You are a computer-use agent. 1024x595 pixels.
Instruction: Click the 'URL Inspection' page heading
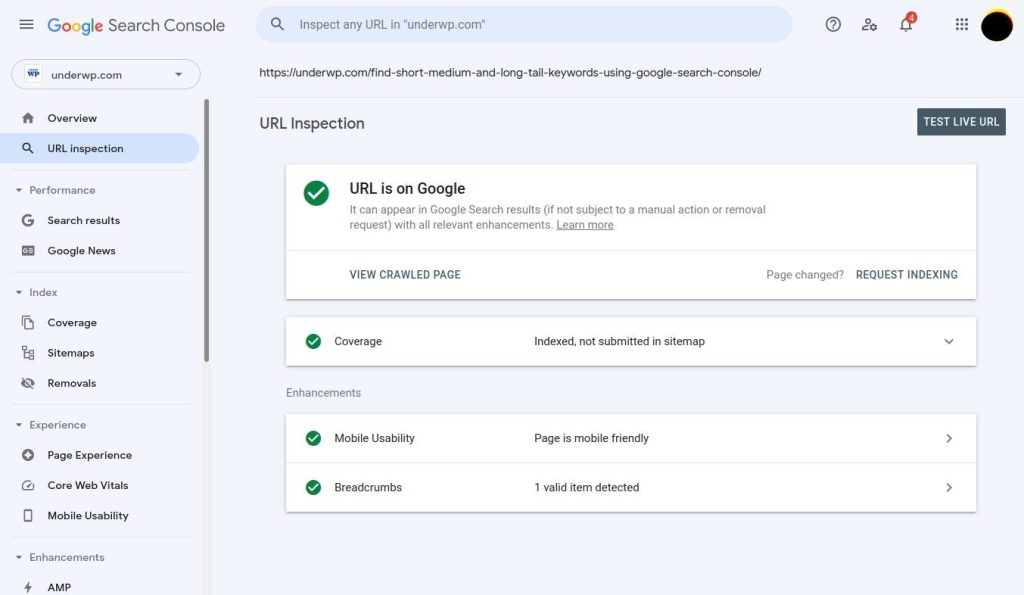pyautogui.click(x=312, y=123)
